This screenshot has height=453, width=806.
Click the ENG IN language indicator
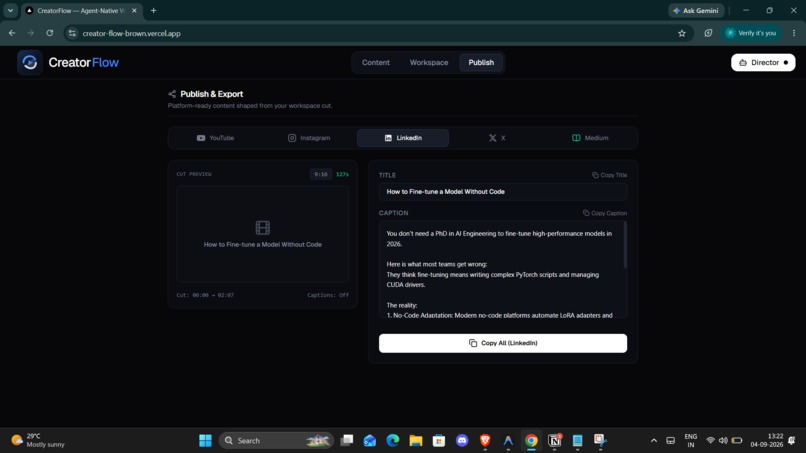(691, 441)
